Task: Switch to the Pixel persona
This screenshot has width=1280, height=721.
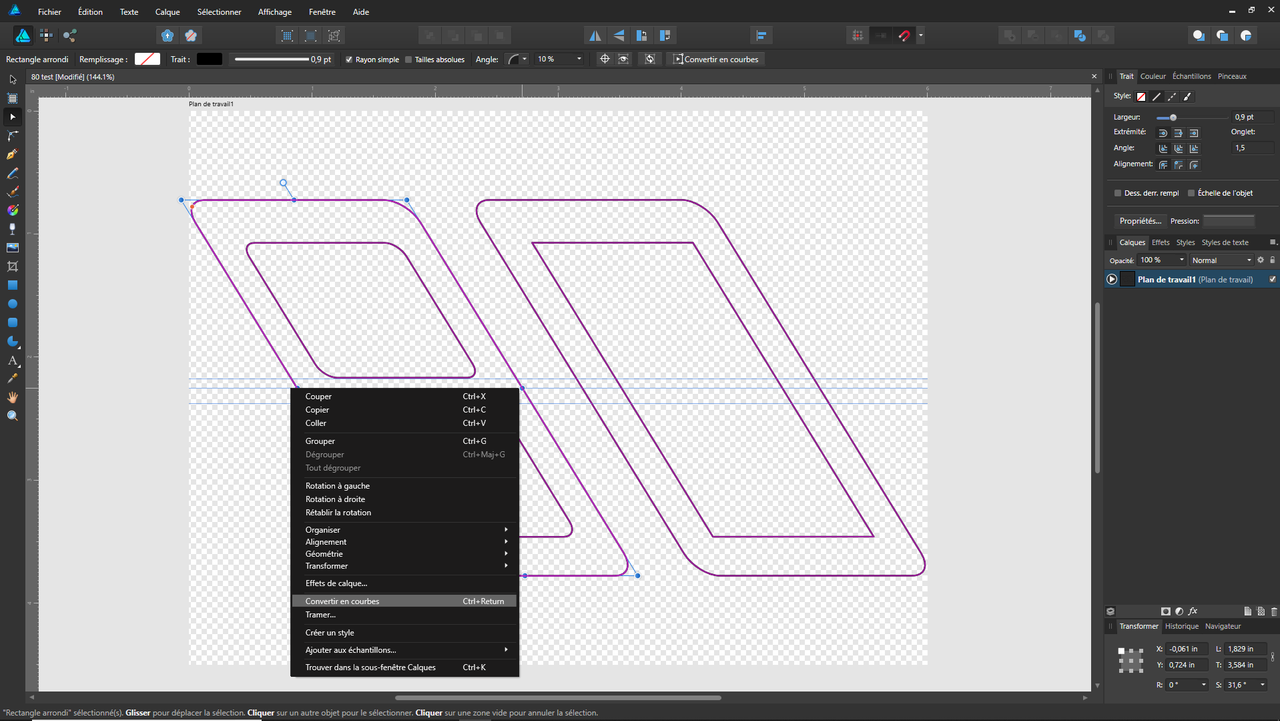Action: pyautogui.click(x=46, y=35)
